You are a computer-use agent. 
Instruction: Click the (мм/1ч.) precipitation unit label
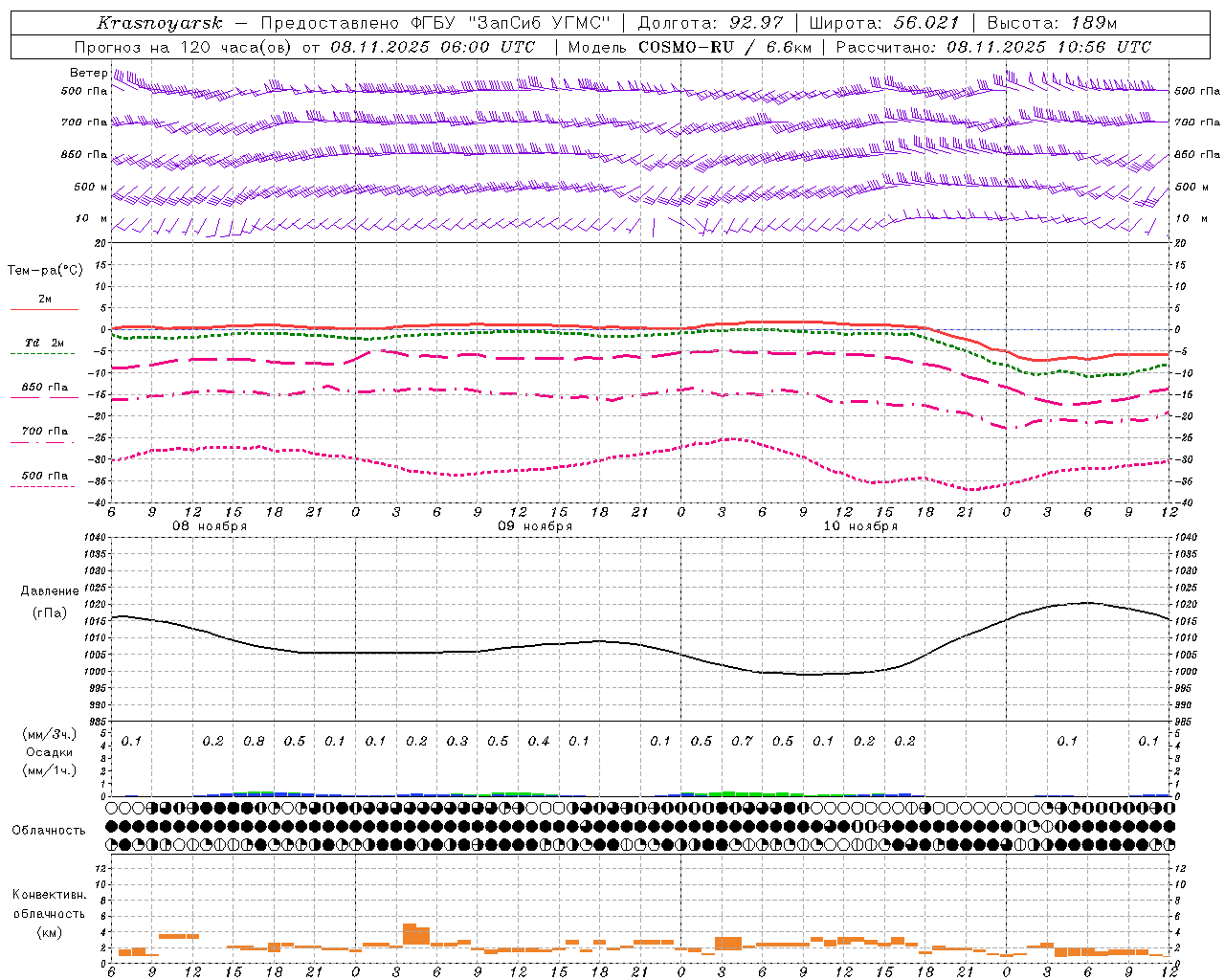50,770
